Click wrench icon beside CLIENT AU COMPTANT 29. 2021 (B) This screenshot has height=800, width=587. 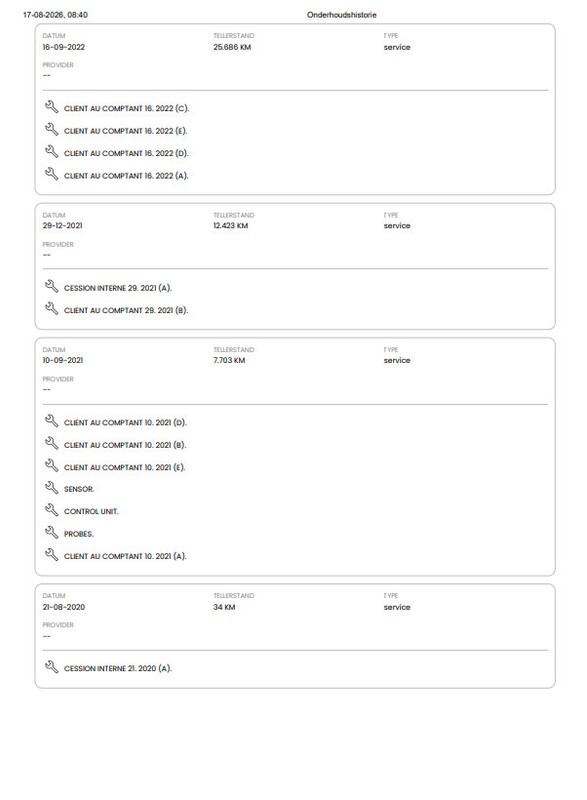pos(52,309)
